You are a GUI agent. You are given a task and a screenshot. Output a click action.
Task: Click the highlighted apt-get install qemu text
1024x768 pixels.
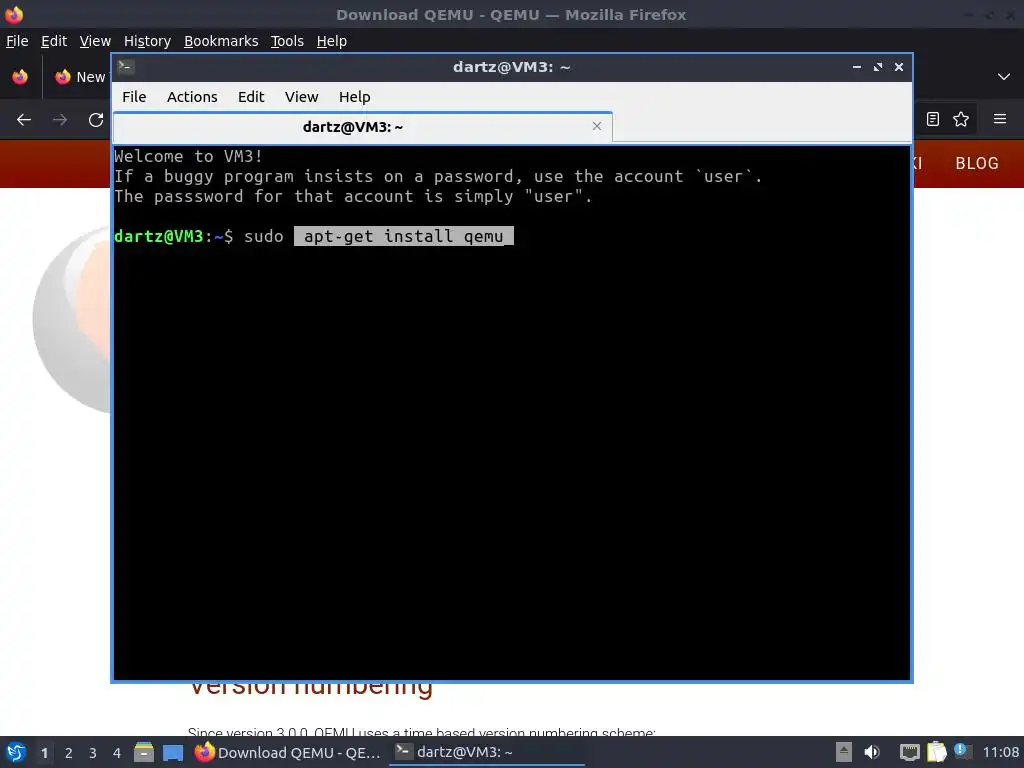pyautogui.click(x=404, y=236)
